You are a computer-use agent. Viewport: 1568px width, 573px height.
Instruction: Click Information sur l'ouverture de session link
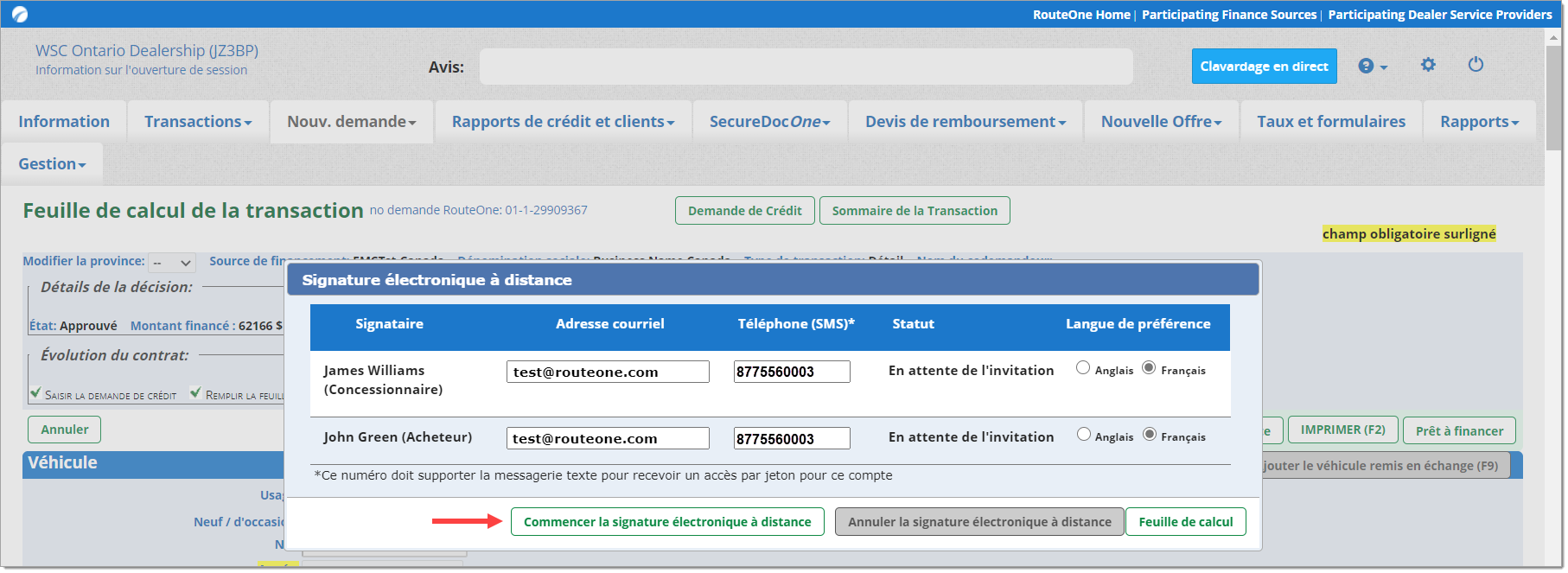141,70
